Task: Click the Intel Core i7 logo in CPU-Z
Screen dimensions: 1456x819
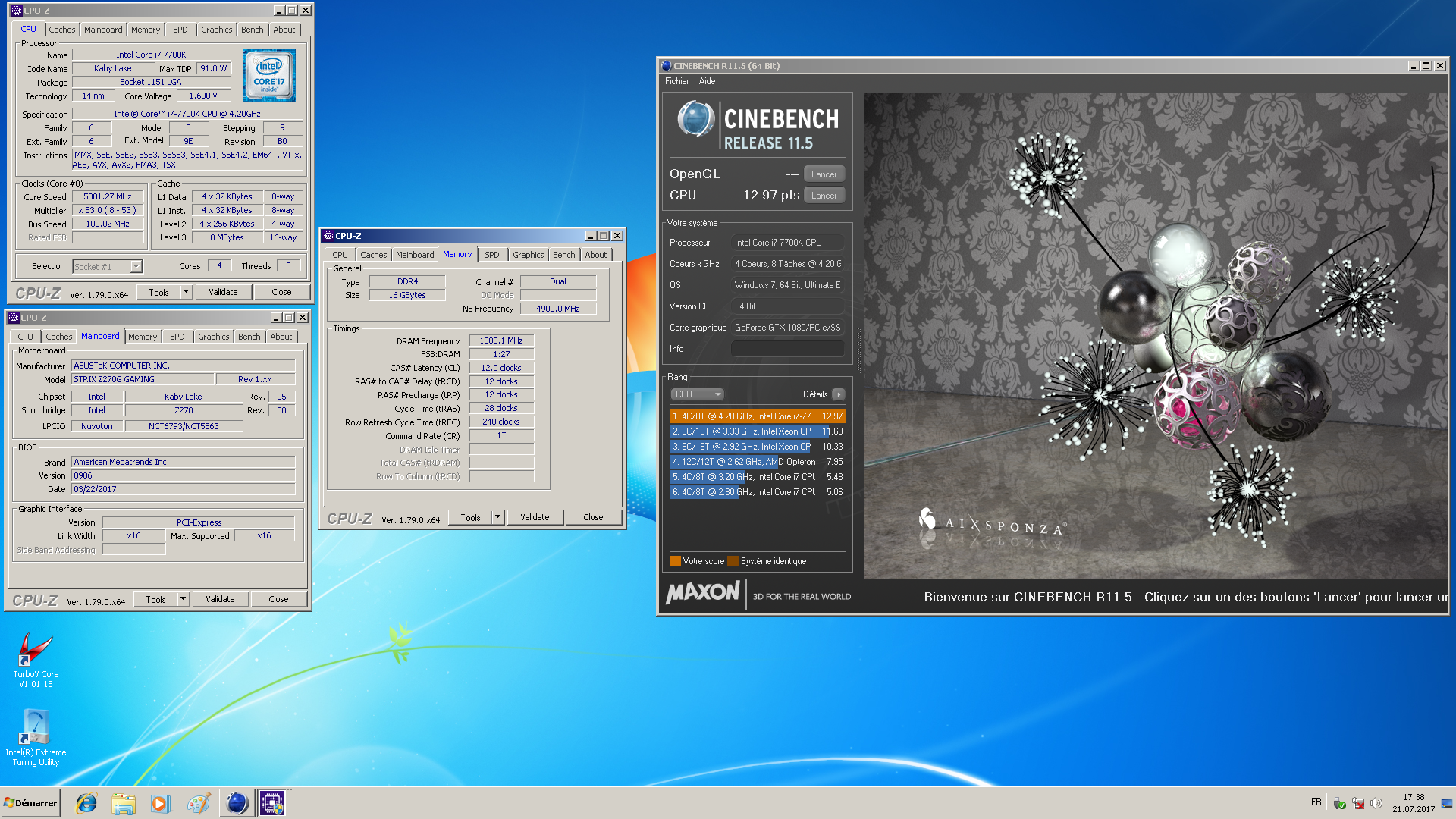Action: pyautogui.click(x=269, y=75)
